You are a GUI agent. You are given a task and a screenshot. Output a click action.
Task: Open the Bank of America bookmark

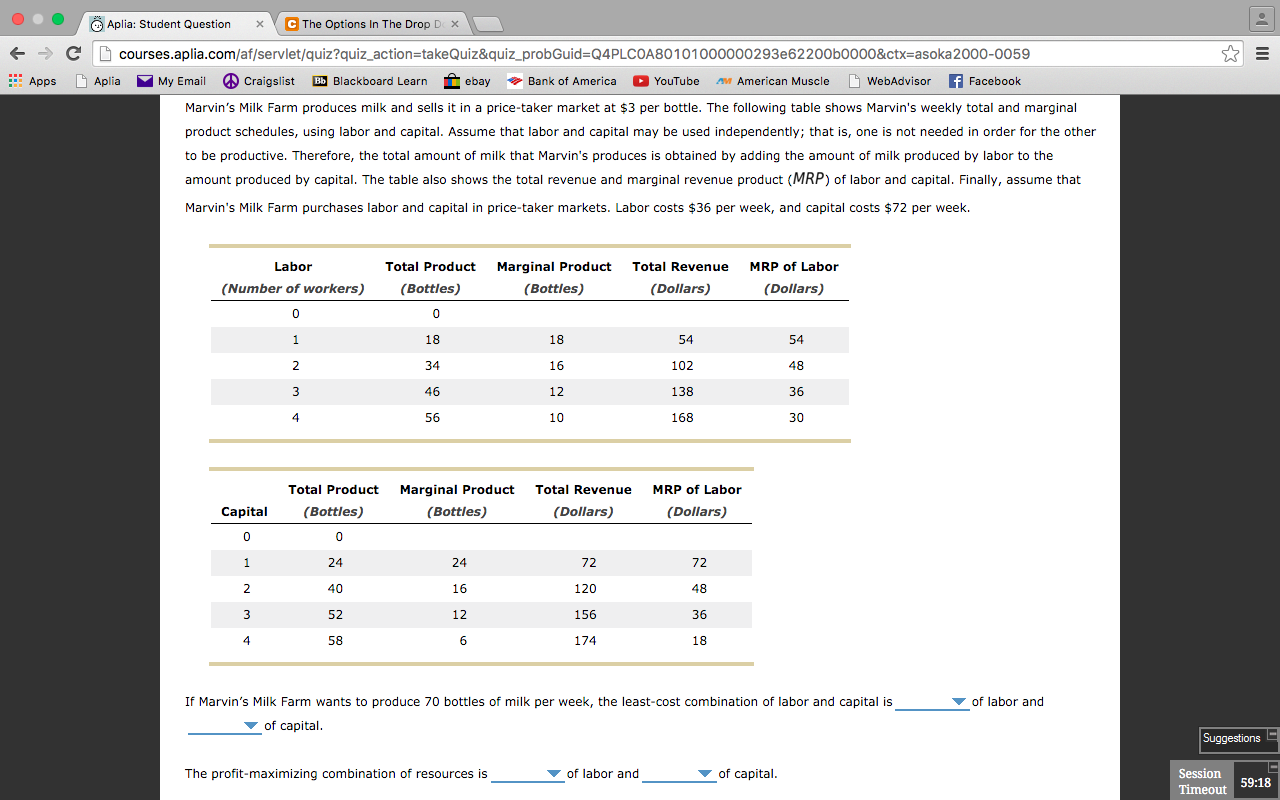561,81
